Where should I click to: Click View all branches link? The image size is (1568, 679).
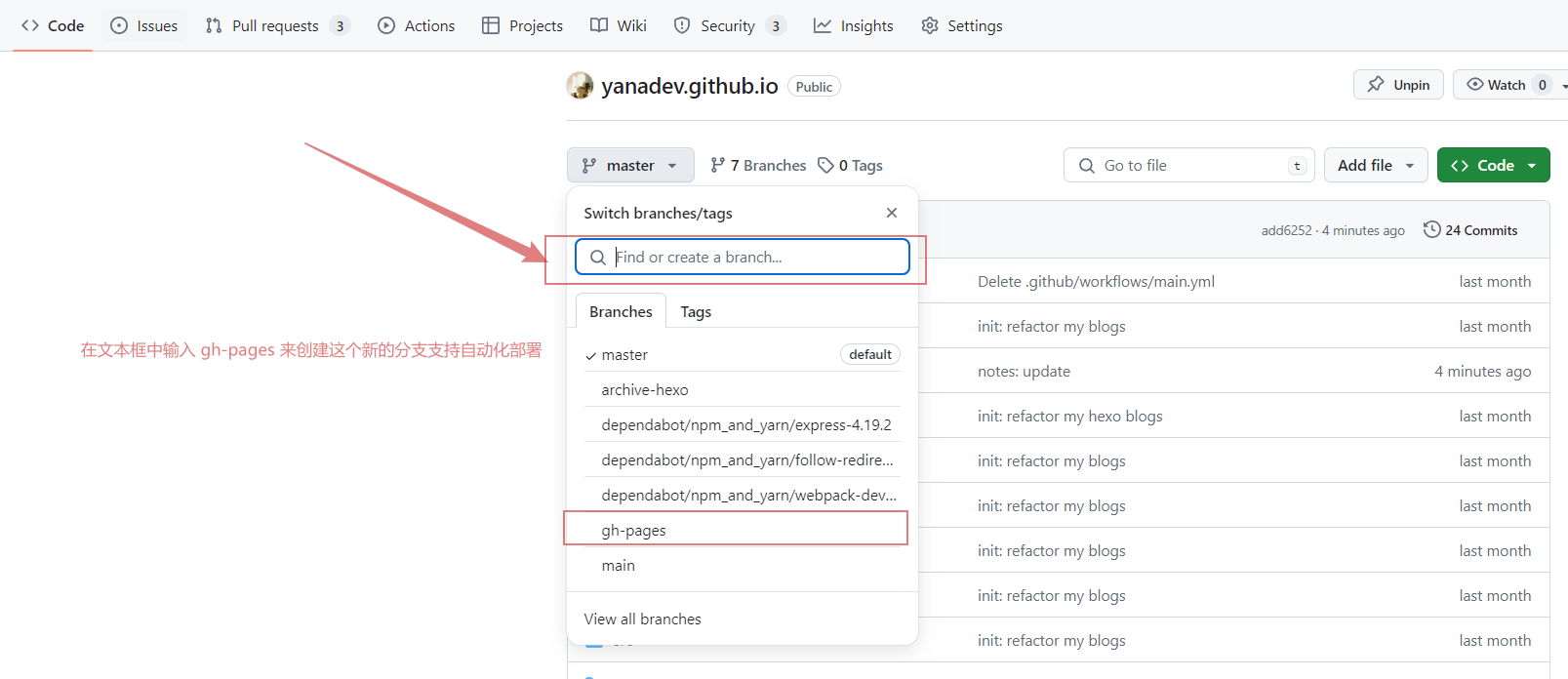pyautogui.click(x=642, y=619)
